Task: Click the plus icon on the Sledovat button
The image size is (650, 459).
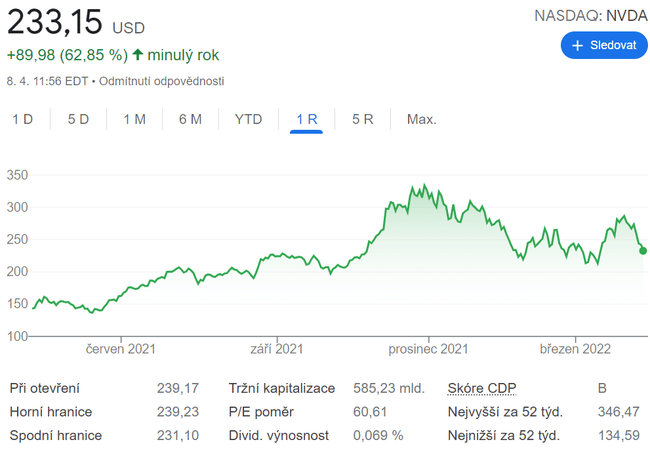Action: pyautogui.click(x=577, y=46)
